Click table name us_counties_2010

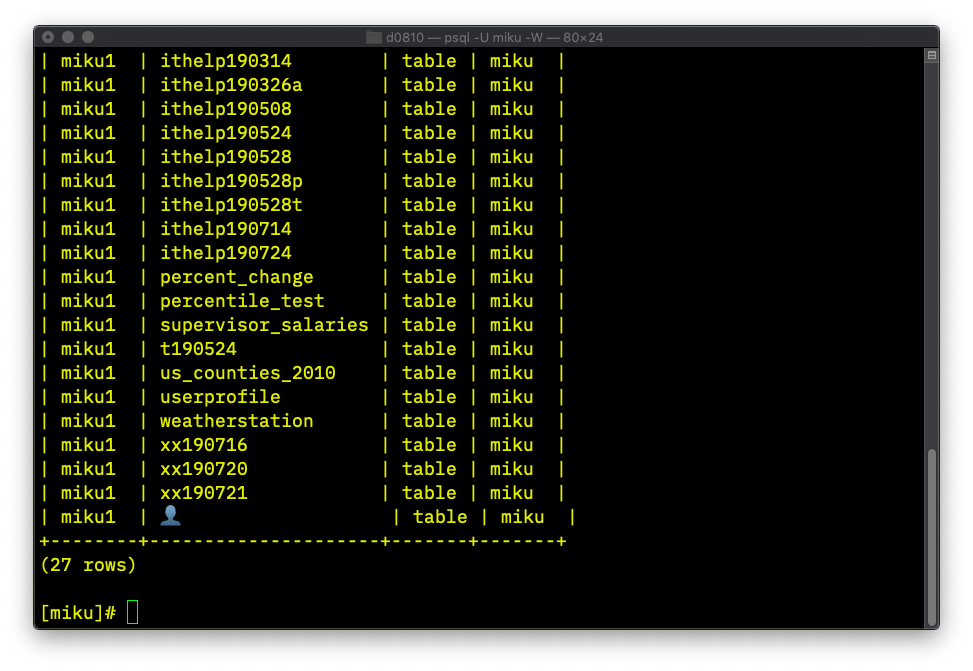click(x=248, y=373)
